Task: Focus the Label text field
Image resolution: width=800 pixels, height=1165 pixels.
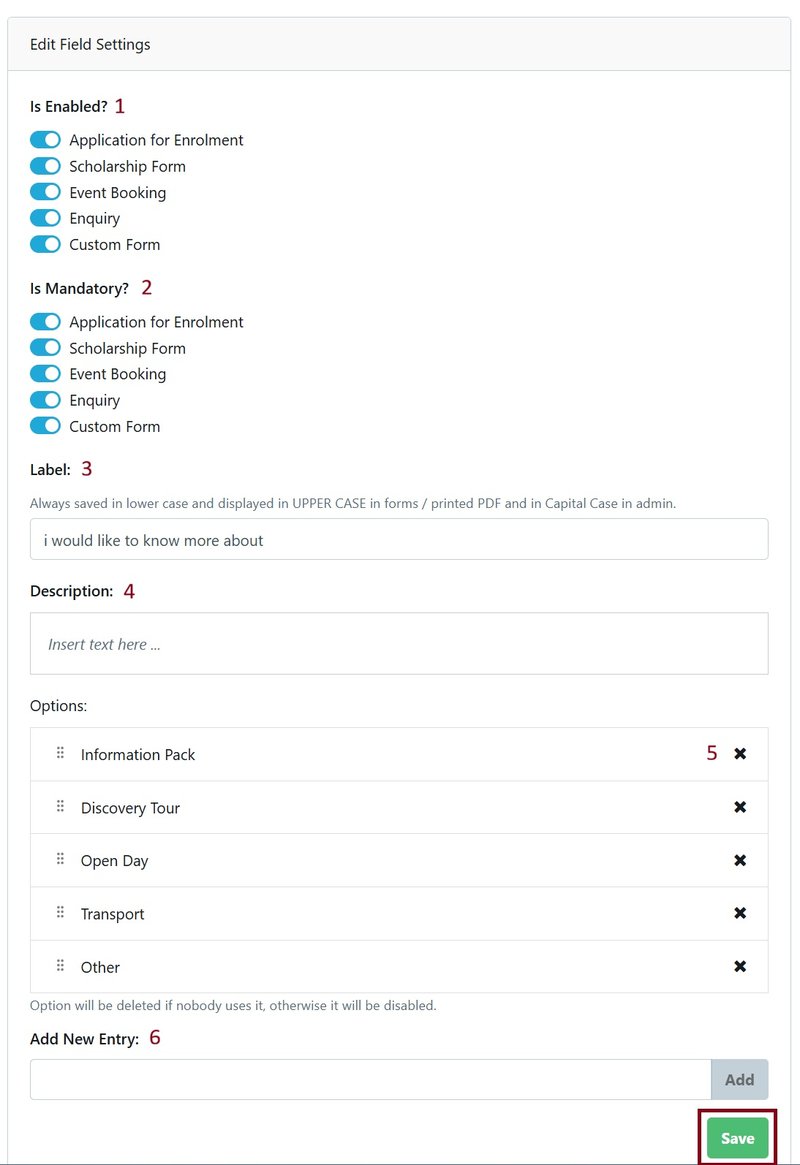Action: 399,540
